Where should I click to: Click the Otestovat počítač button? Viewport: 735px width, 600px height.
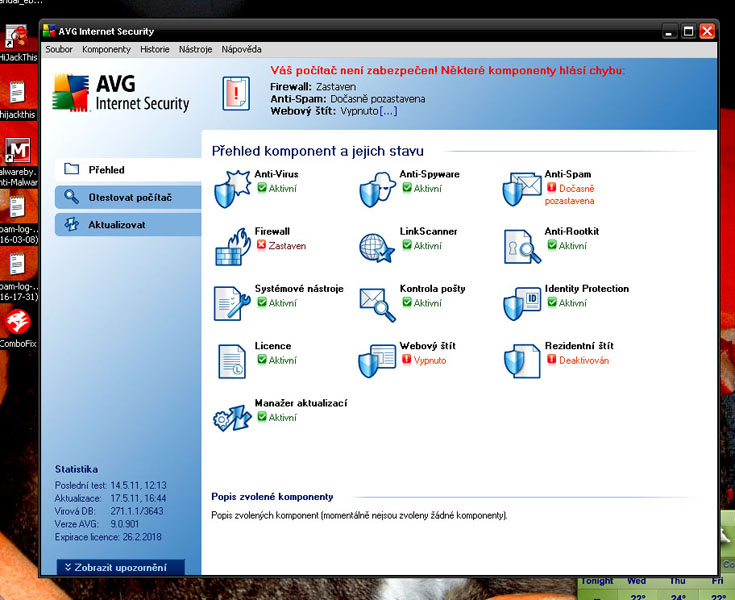tap(128, 197)
